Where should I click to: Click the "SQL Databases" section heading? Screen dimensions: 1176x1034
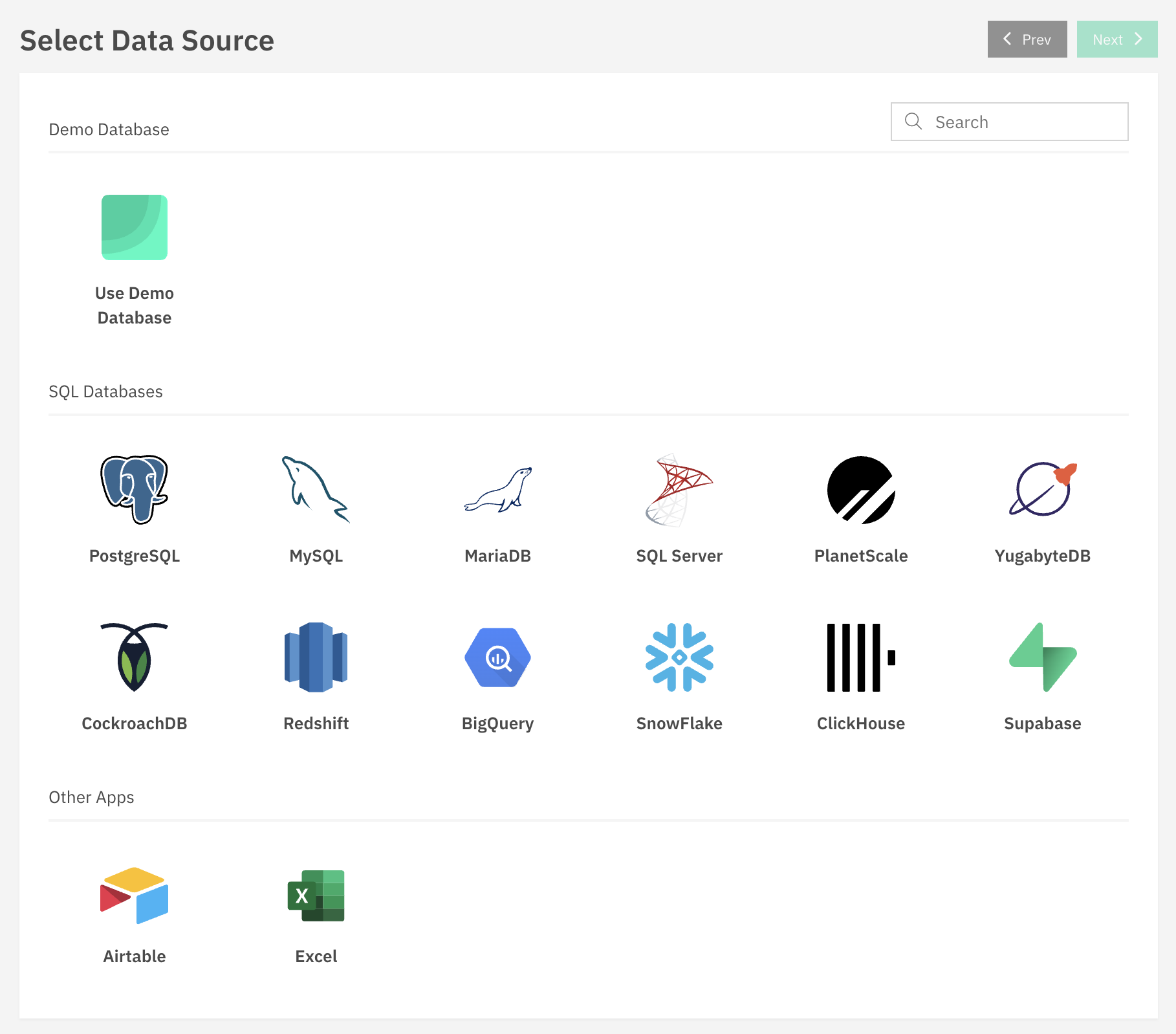106,391
